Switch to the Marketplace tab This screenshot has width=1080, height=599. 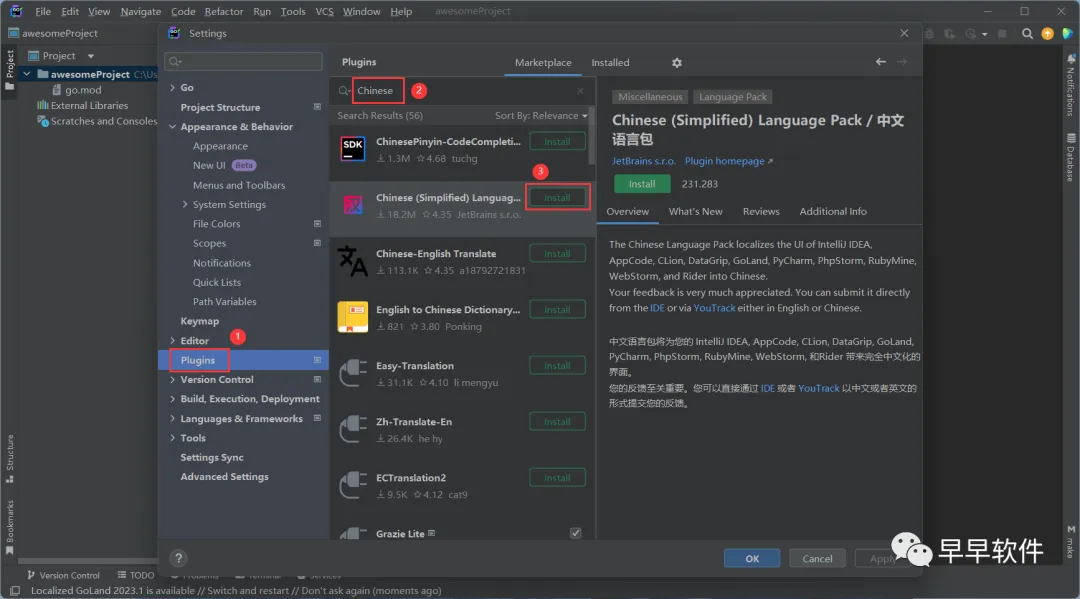click(543, 63)
